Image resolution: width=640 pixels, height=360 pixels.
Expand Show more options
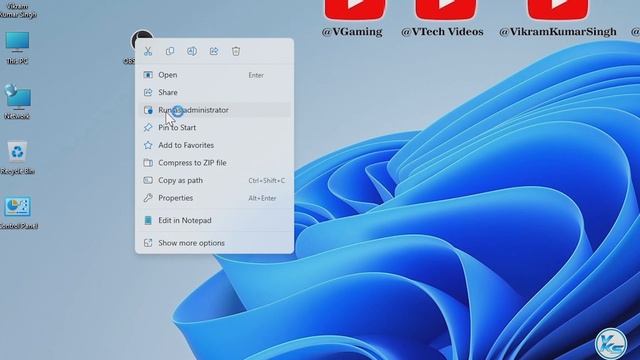(214, 243)
